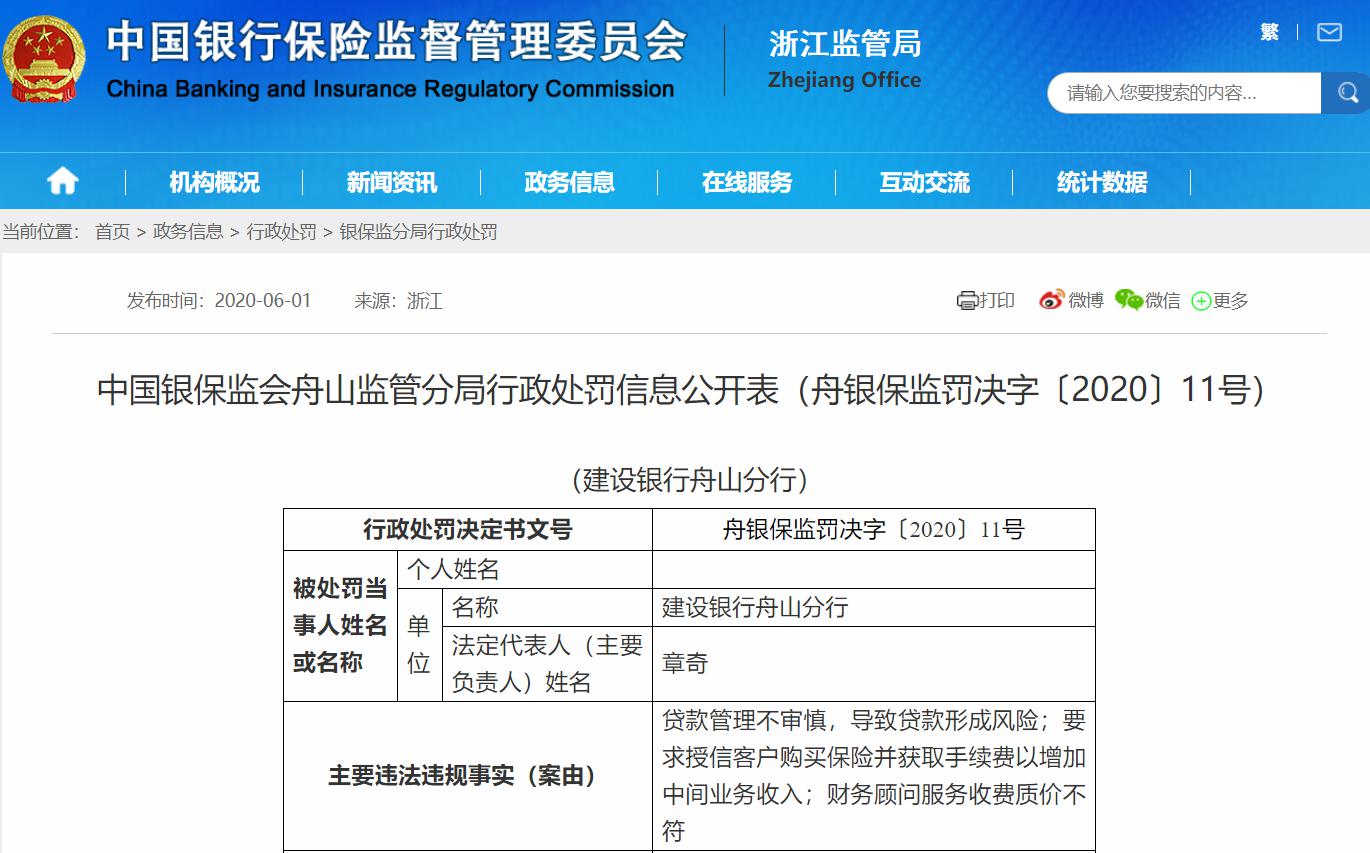Click the publish date 2020-06-01
The image size is (1370, 853).
263,300
